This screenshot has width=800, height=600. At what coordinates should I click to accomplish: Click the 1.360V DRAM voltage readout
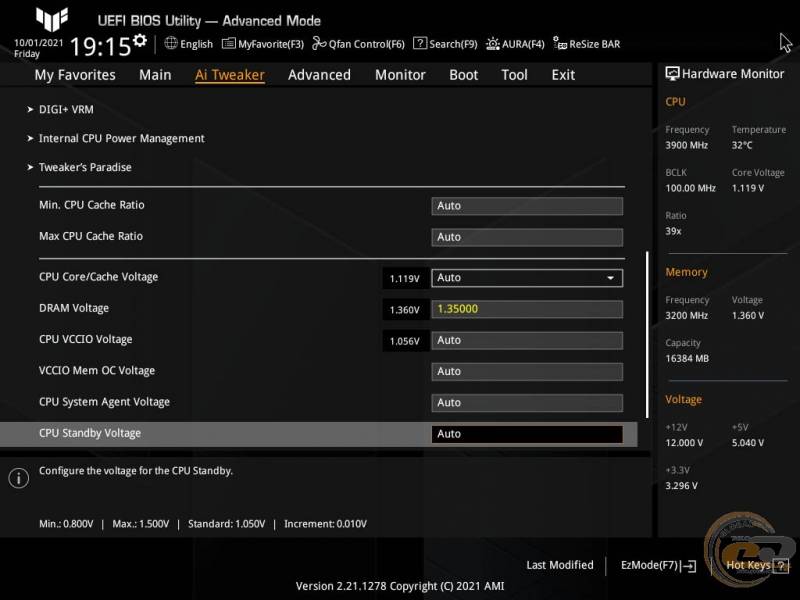[x=405, y=310]
